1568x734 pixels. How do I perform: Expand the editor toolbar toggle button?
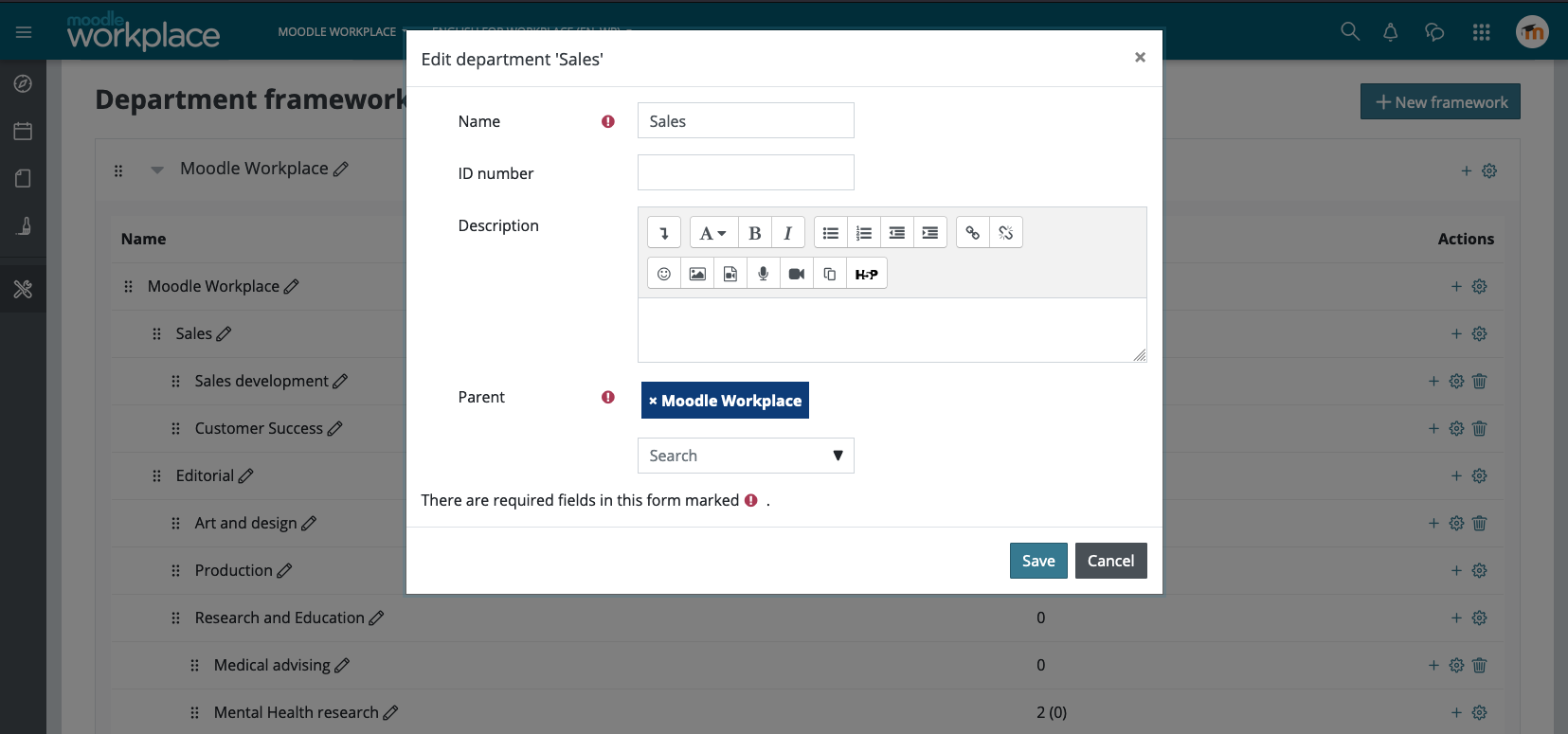pos(664,233)
